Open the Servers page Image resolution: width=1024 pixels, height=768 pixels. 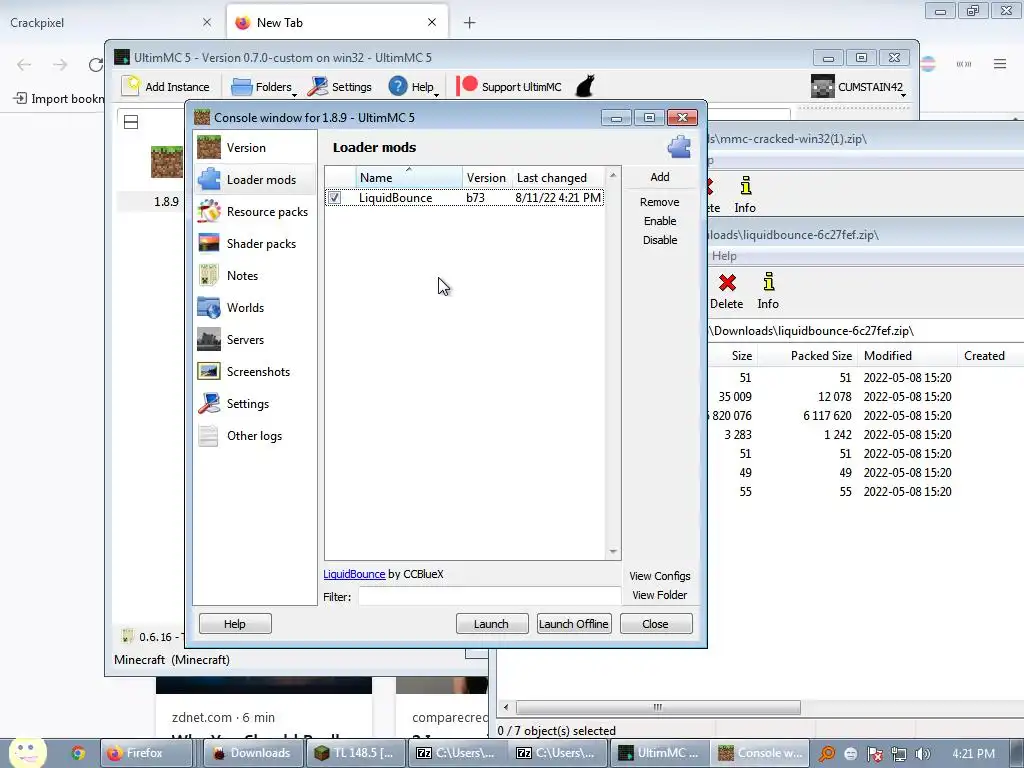coord(255,340)
